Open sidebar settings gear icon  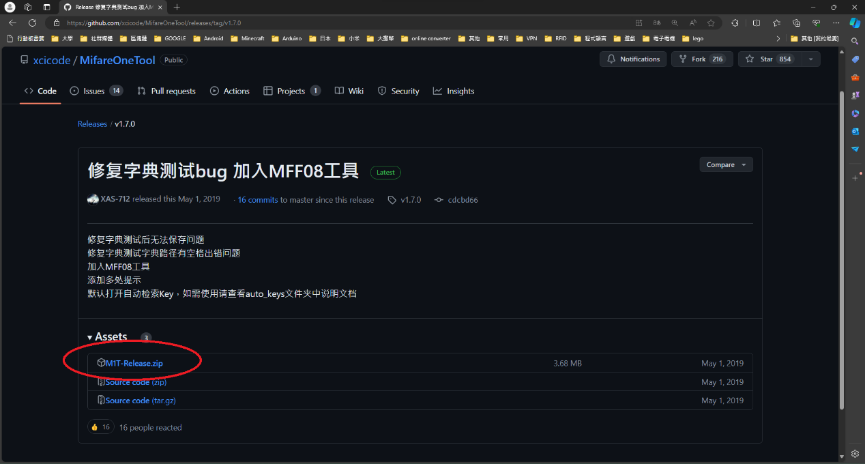(855, 454)
